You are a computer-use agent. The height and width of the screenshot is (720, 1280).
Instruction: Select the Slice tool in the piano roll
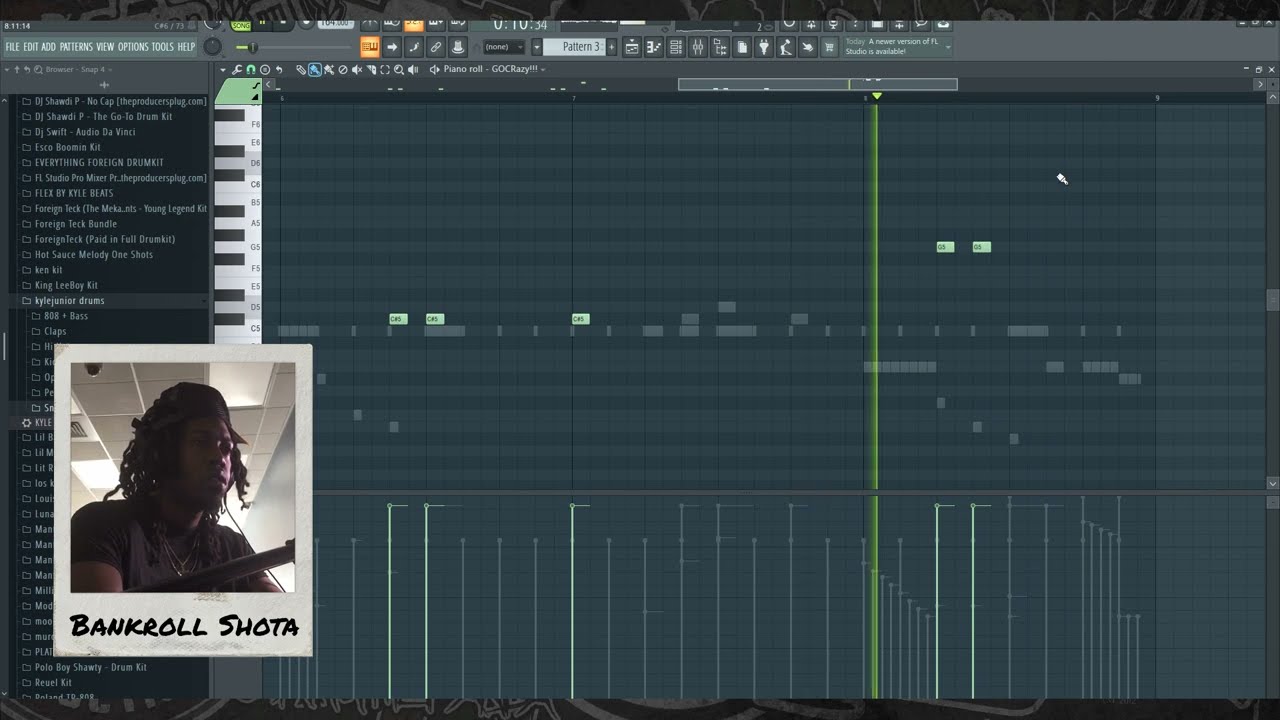click(x=370, y=69)
